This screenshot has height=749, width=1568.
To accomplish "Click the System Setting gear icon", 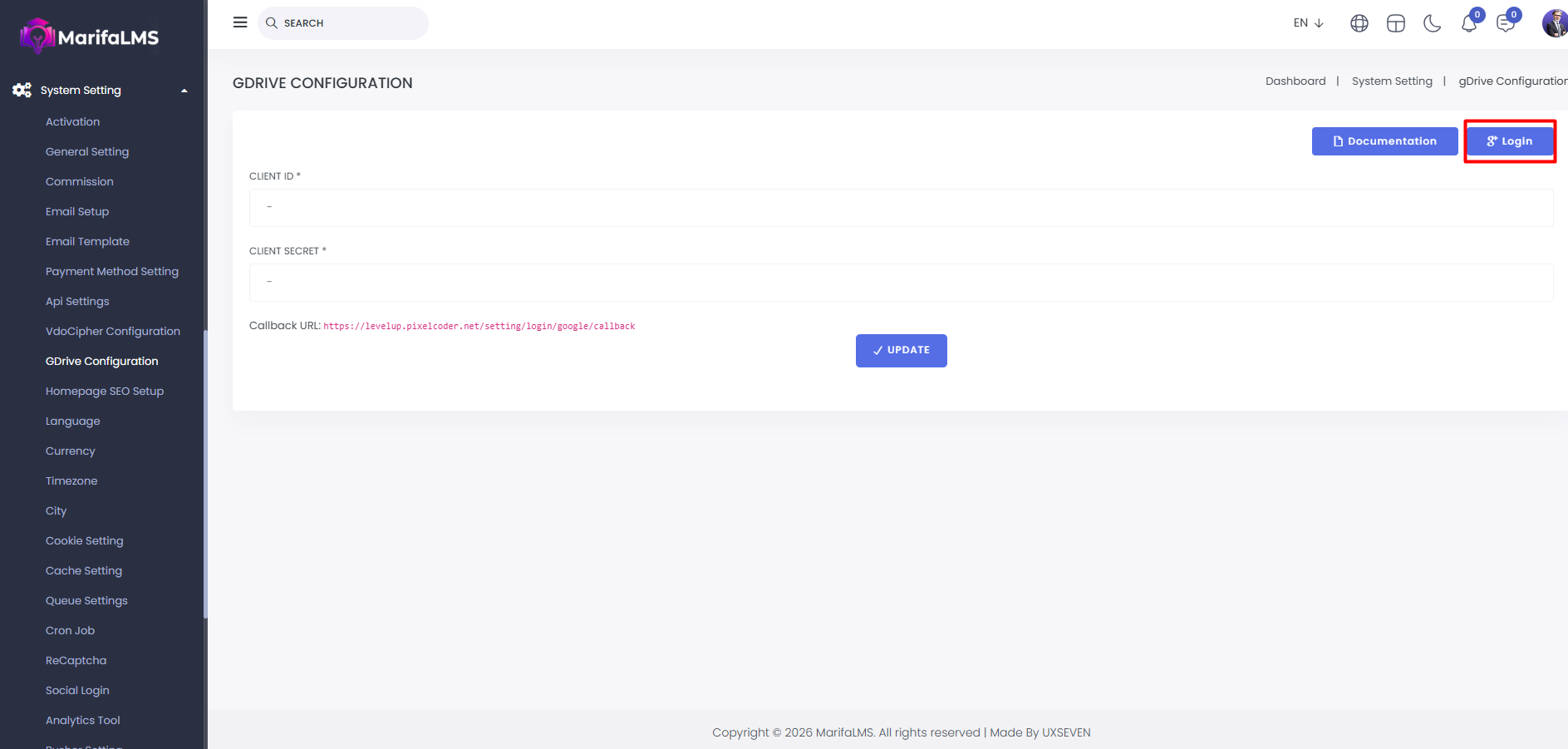I will [22, 90].
